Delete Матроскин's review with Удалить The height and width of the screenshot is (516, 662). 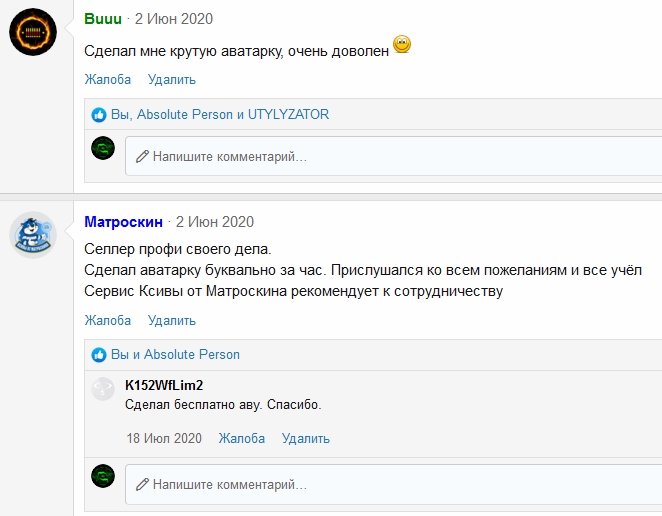(x=172, y=320)
